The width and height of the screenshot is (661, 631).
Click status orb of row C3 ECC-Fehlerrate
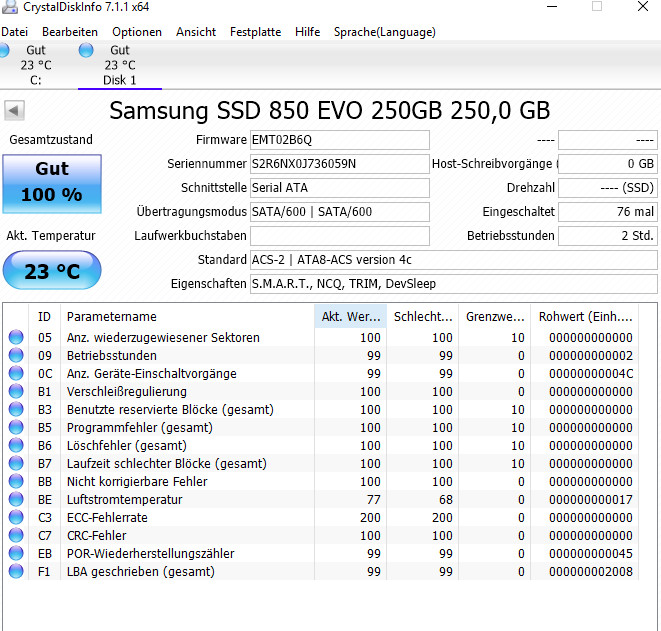pyautogui.click(x=16, y=517)
